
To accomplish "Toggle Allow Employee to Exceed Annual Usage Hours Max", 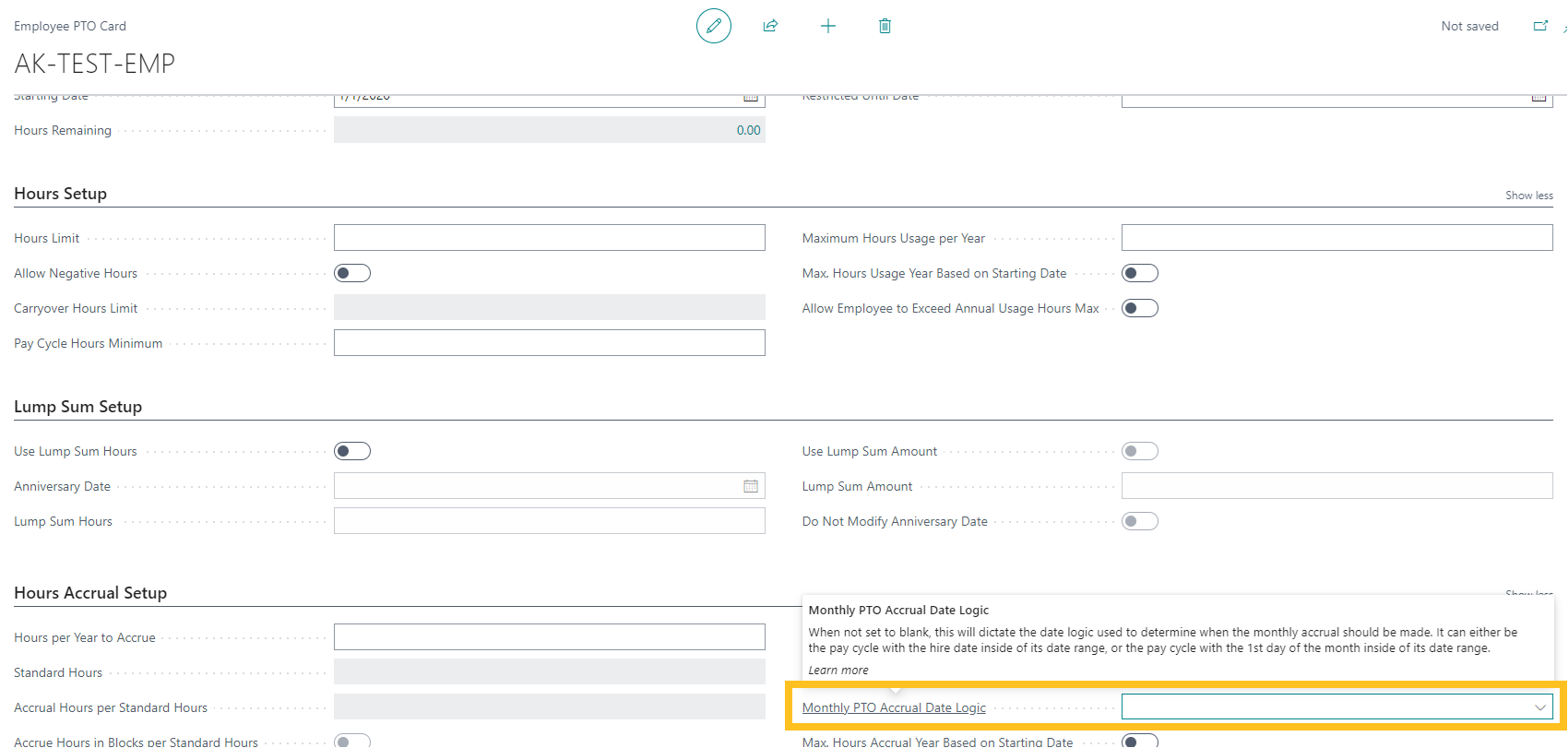I will pos(1139,308).
